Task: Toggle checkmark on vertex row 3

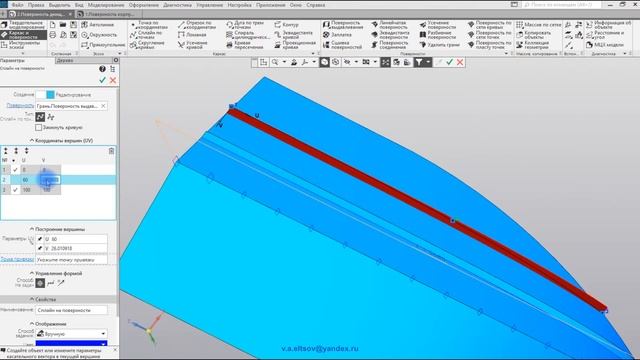Action: pyautogui.click(x=16, y=190)
